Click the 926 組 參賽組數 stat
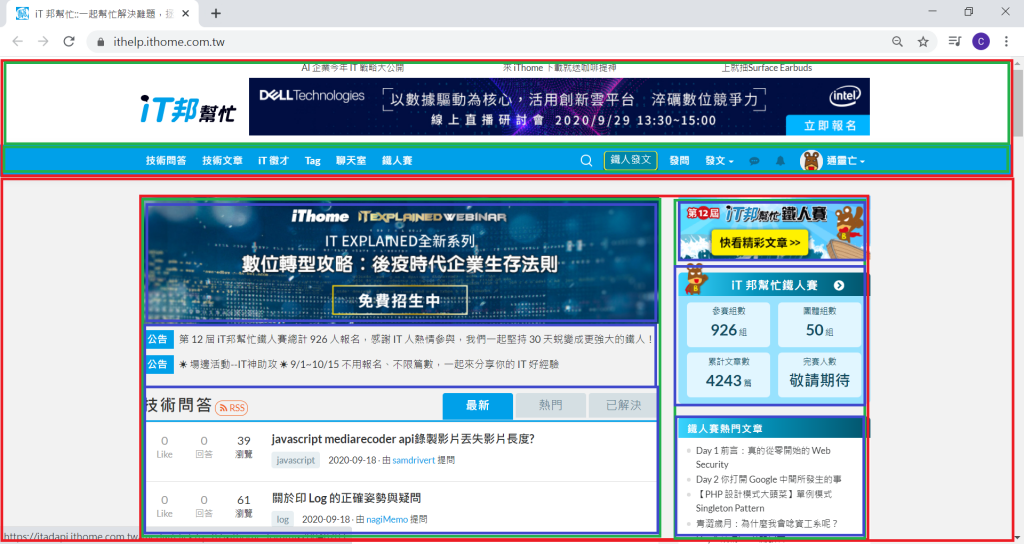Screen dimensions: 1024x544 [x=728, y=324]
